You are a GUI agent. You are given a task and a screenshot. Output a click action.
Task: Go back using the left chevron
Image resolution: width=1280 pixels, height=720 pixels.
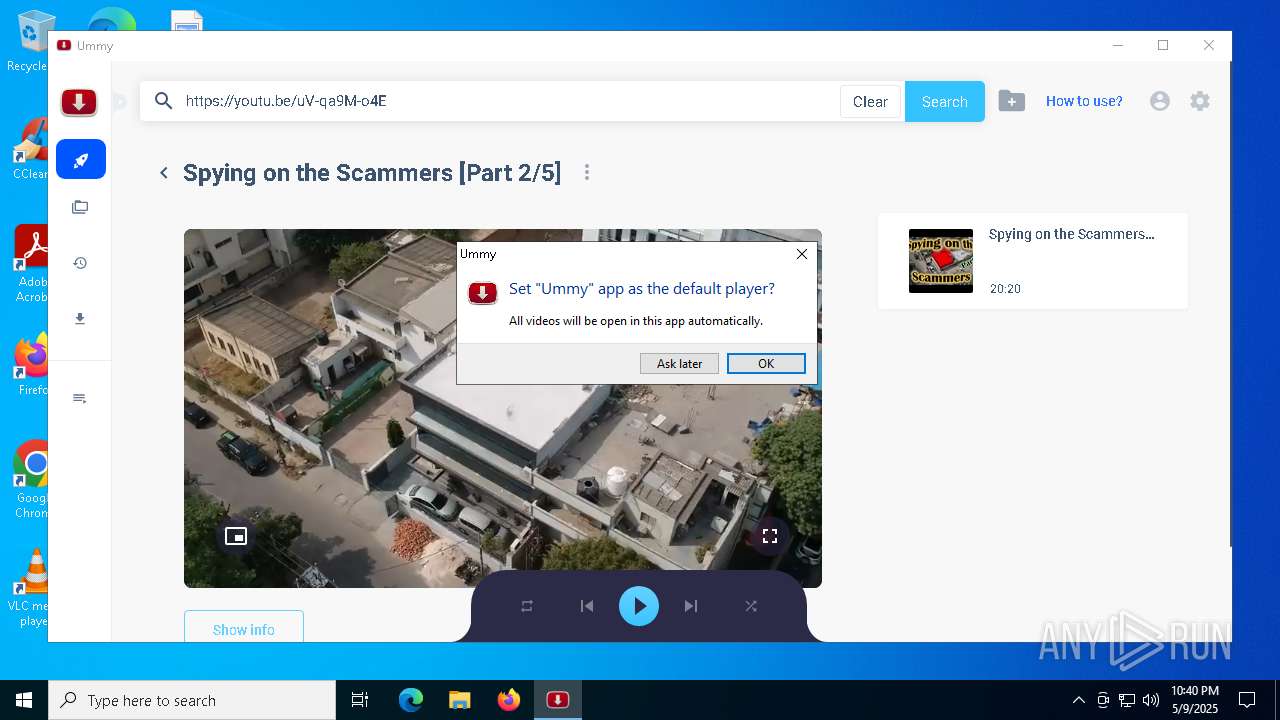click(164, 173)
